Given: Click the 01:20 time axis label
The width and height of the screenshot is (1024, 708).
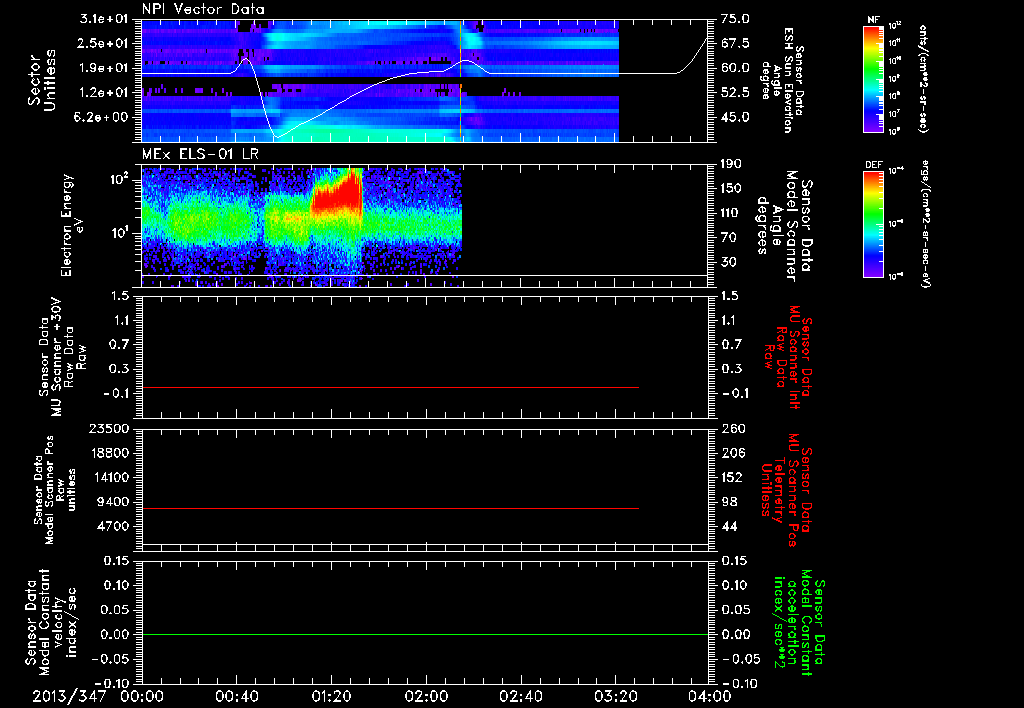Looking at the screenshot, I should 330,696.
